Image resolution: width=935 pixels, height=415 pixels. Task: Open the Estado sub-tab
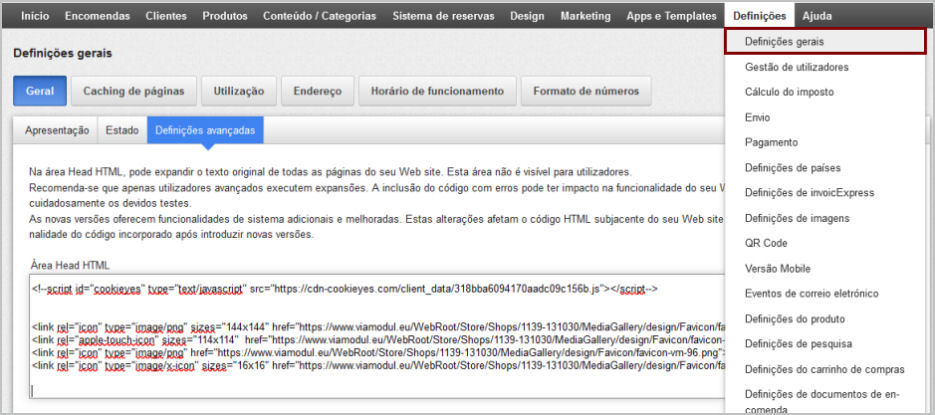point(122,130)
